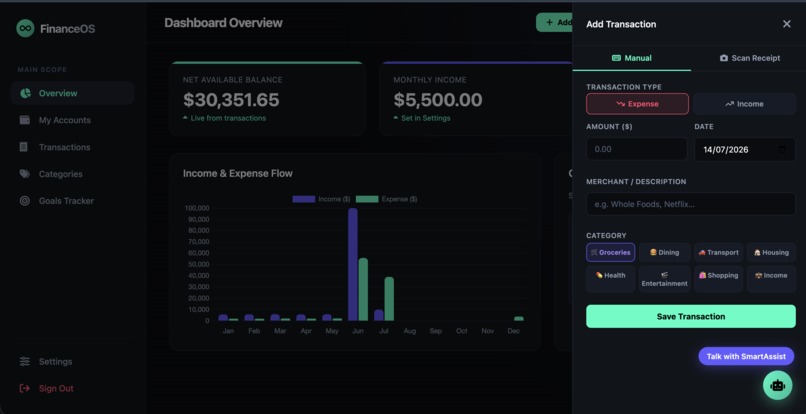This screenshot has width=806, height=414.
Task: Click the $5,500.00 monthly income value
Action: pos(438,100)
